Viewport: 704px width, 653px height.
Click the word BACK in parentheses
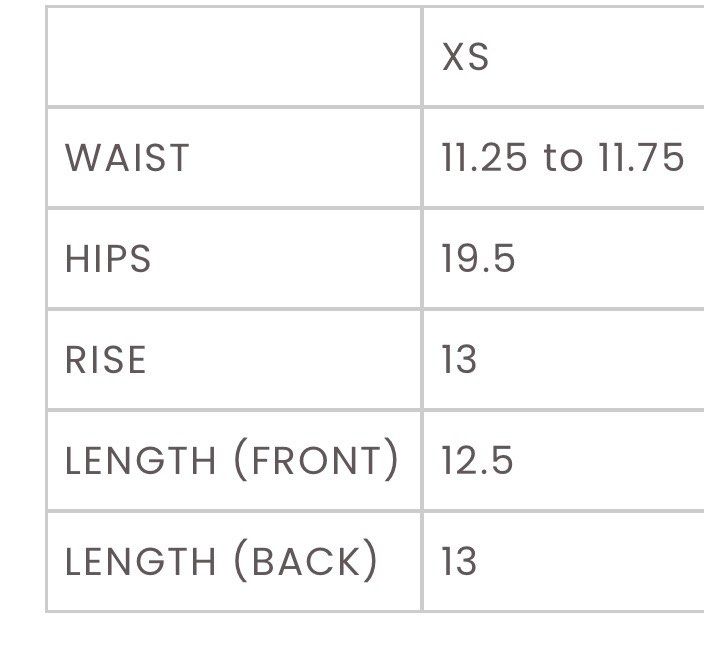[306, 561]
